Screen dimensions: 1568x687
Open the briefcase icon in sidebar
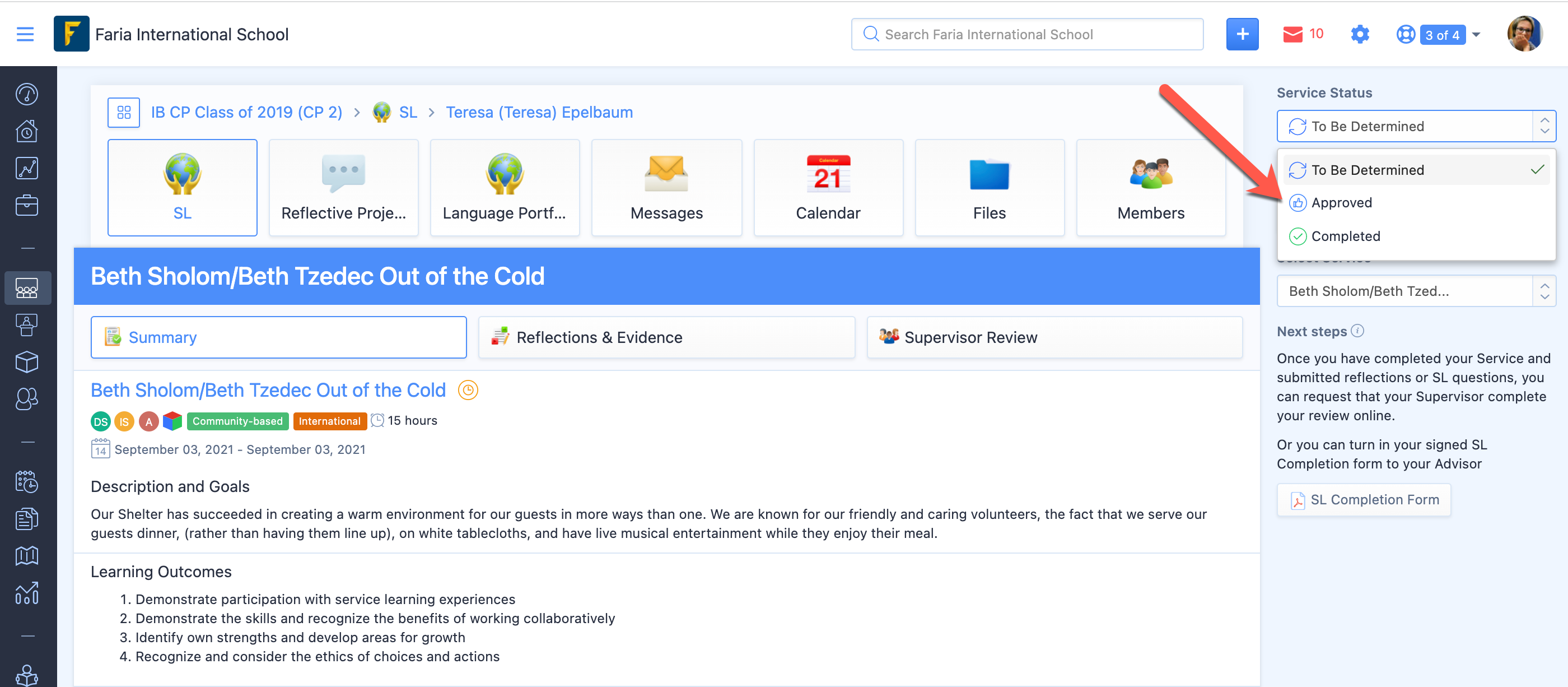[x=27, y=205]
